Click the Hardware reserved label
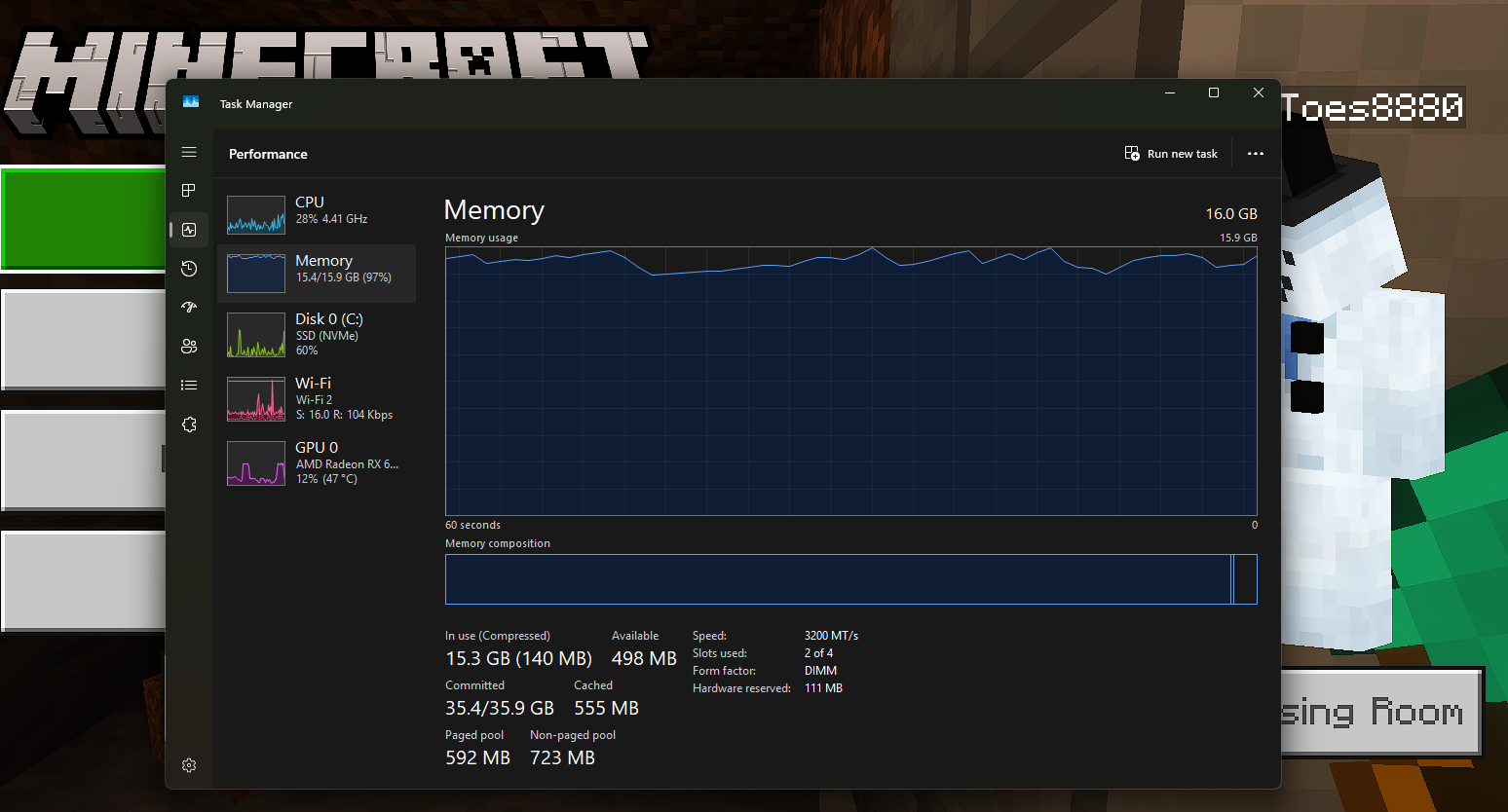This screenshot has height=812, width=1508. pyautogui.click(x=741, y=688)
